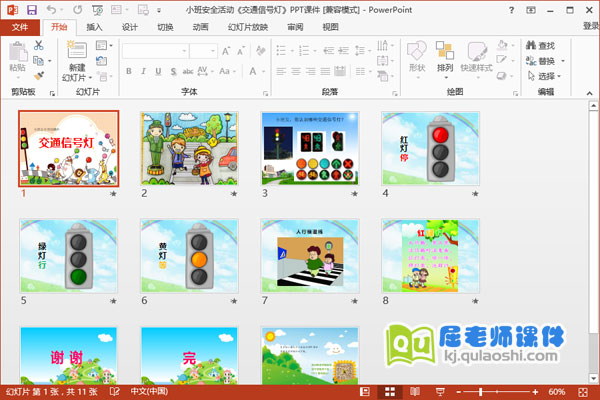
Task: Click the Copy icon in clipboard group
Action: (x=38, y=60)
